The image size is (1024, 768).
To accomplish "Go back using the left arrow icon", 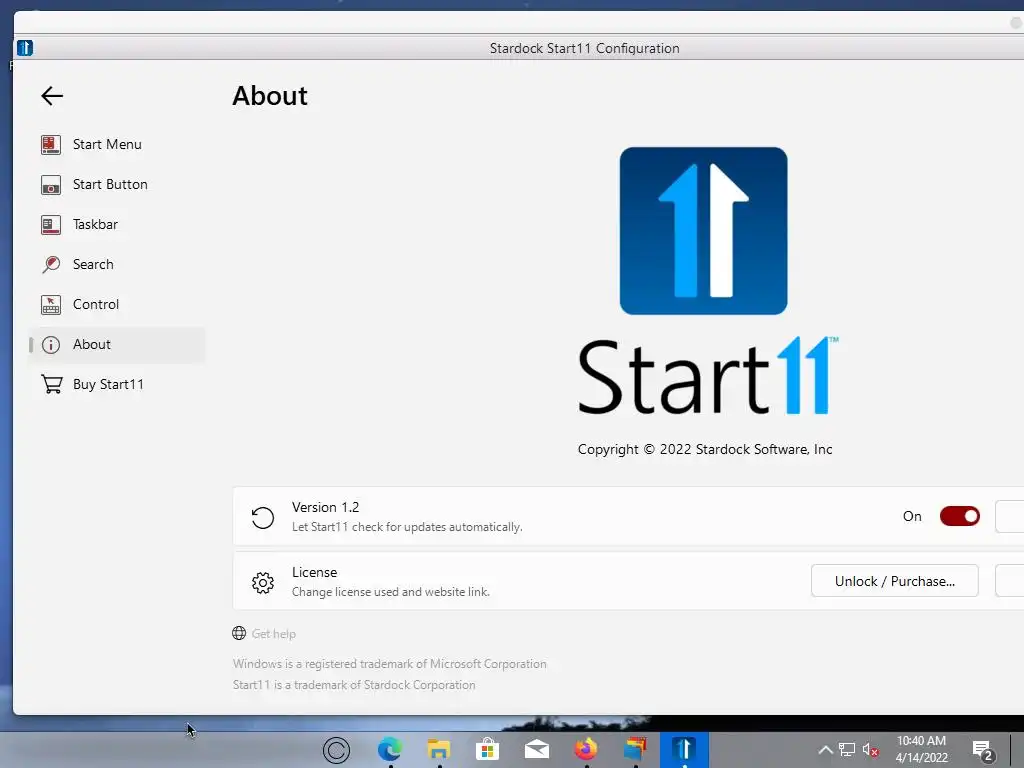I will point(52,96).
